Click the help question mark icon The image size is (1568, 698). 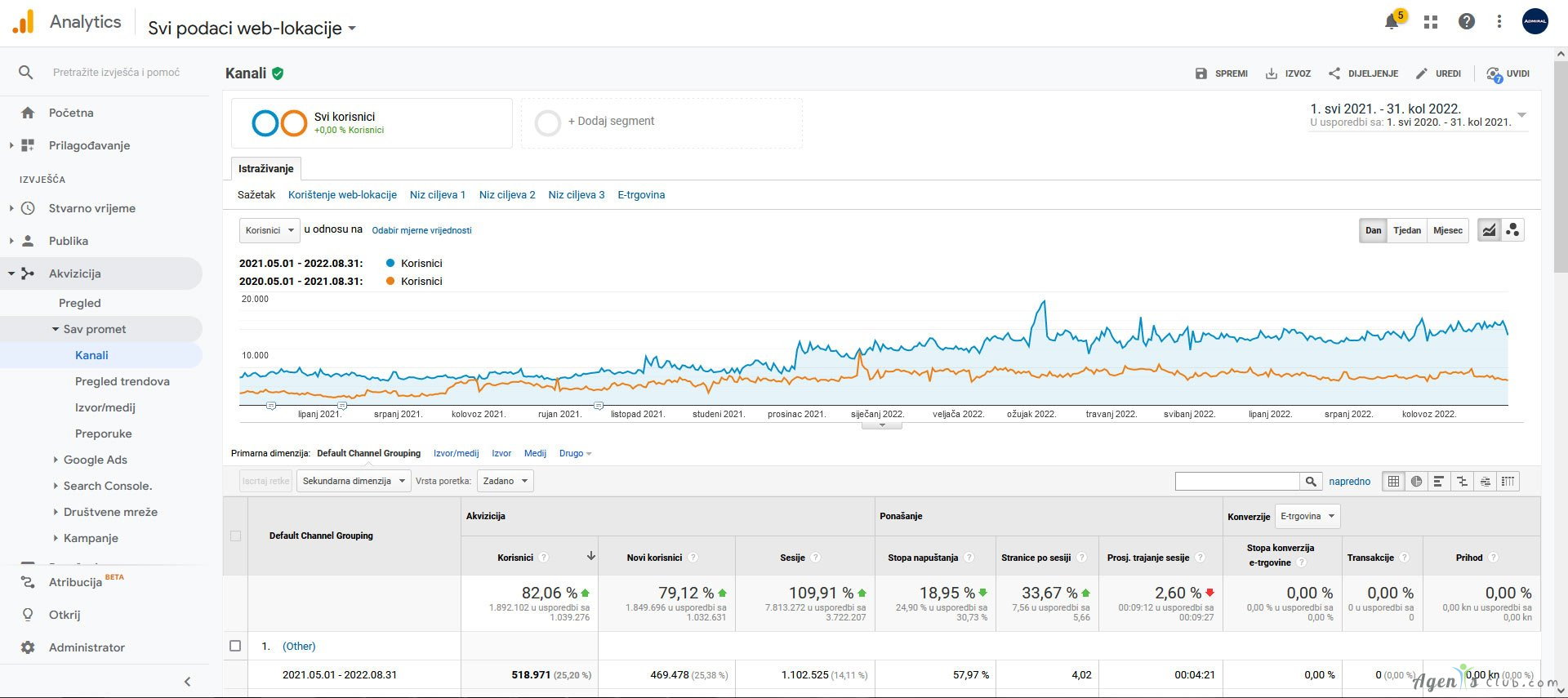(x=1467, y=22)
